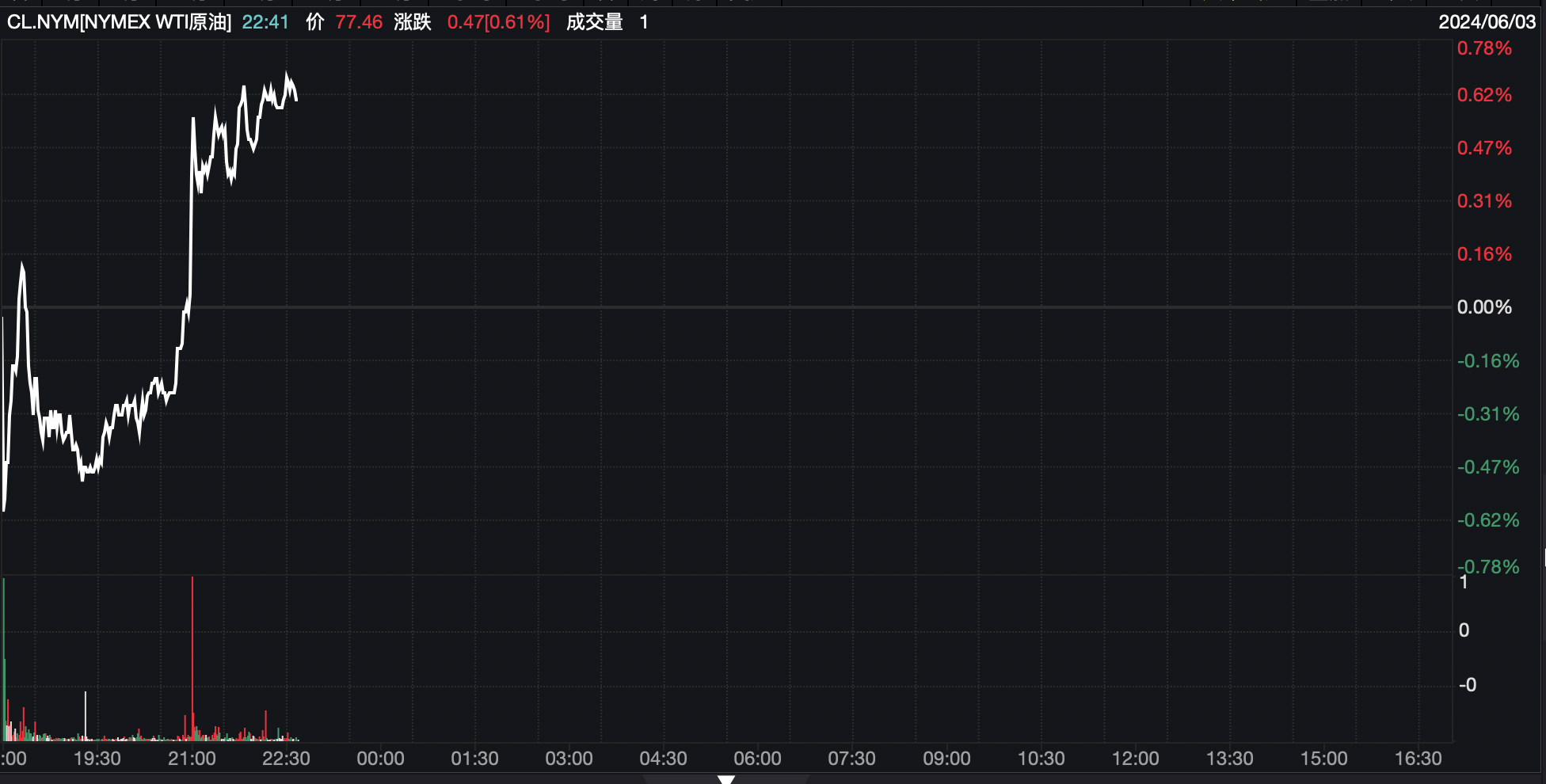Click the 22:41 timestamp in the header
Image resolution: width=1546 pixels, height=784 pixels.
265,22
